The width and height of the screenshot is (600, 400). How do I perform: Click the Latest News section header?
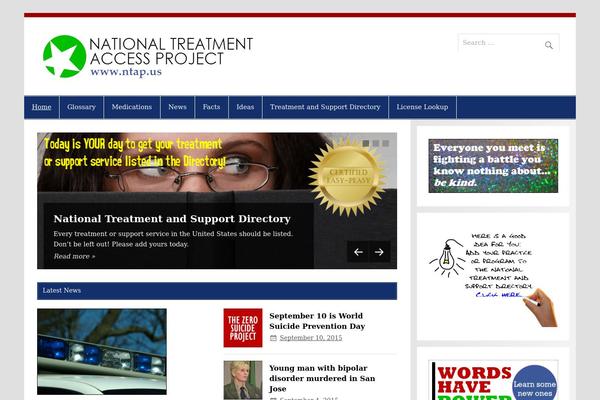pyautogui.click(x=217, y=291)
